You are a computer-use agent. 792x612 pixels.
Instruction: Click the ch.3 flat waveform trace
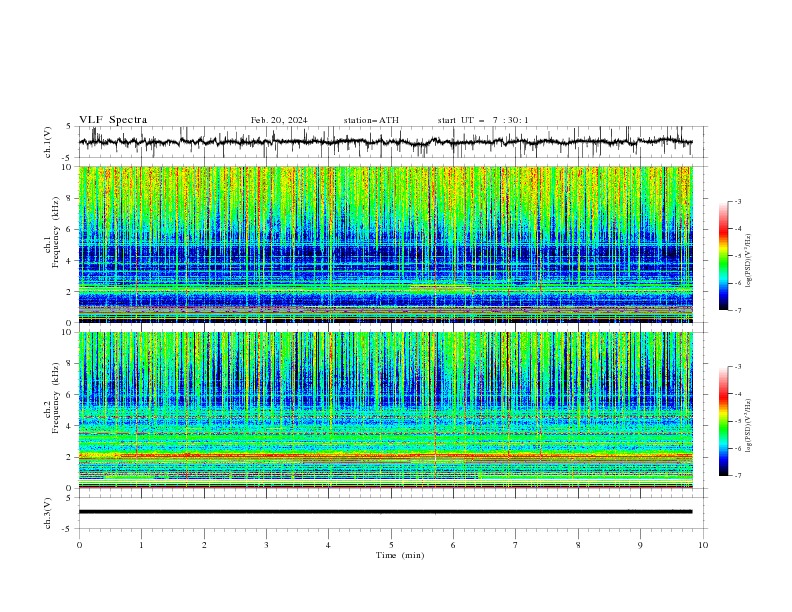pyautogui.click(x=385, y=512)
